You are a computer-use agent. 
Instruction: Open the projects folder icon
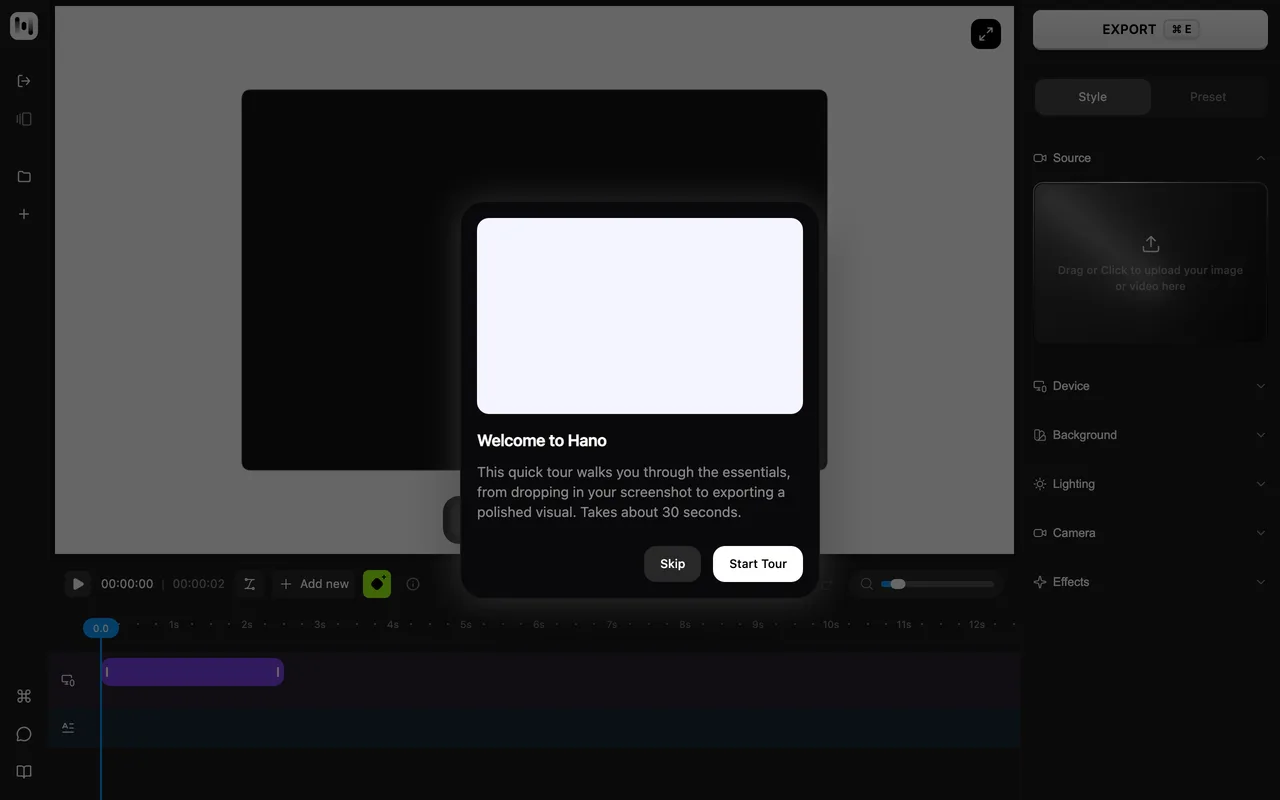[x=24, y=177]
